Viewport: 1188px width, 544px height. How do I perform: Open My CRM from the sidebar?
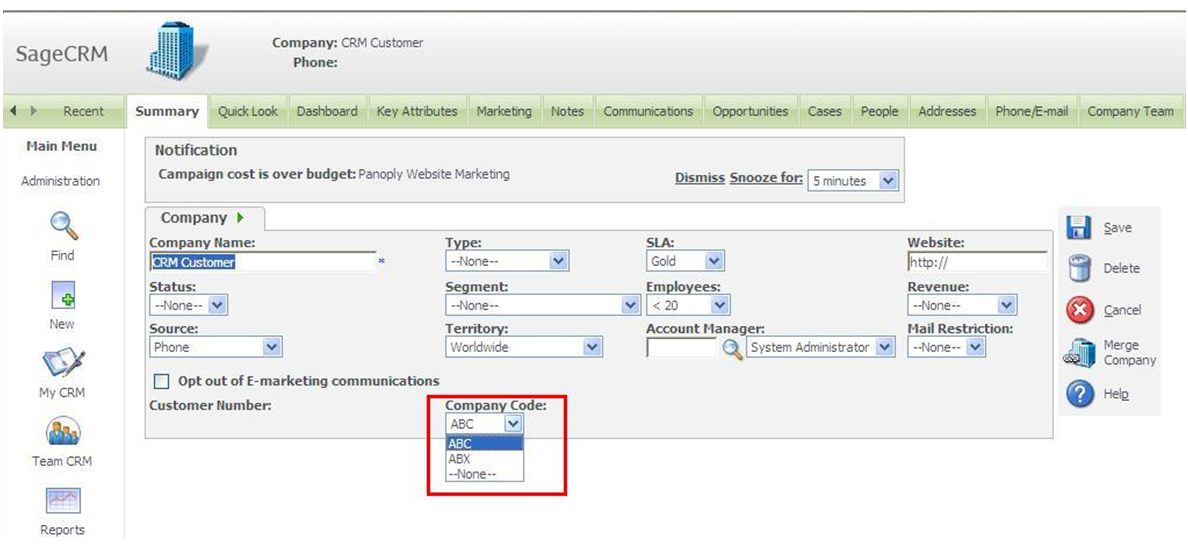click(x=62, y=364)
